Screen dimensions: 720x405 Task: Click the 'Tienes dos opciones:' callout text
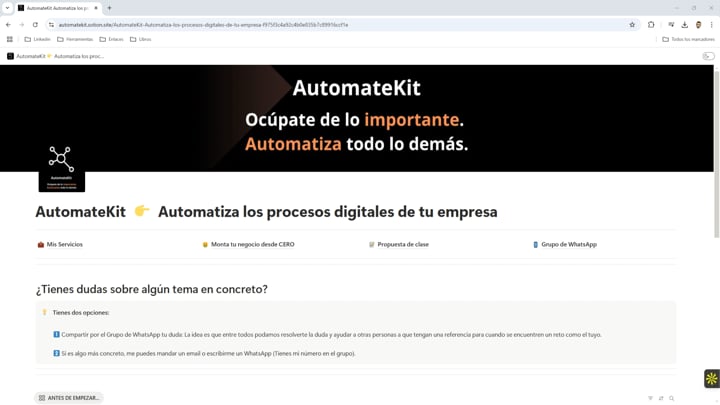(x=81, y=313)
